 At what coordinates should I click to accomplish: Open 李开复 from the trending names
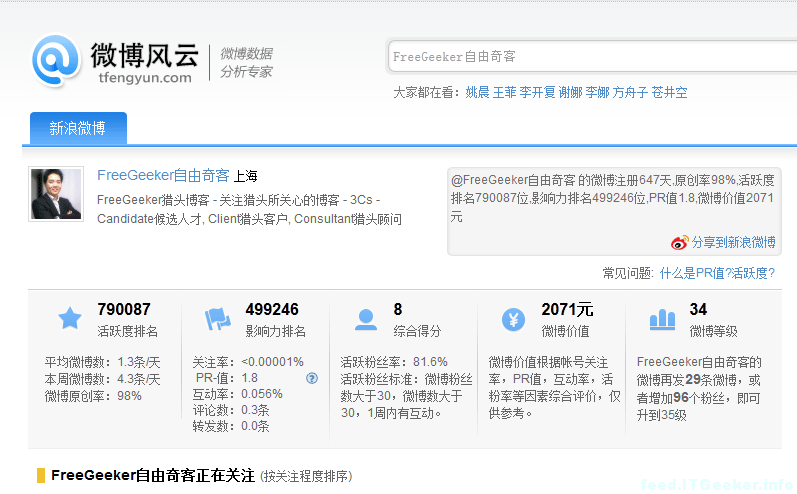pyautogui.click(x=537, y=92)
